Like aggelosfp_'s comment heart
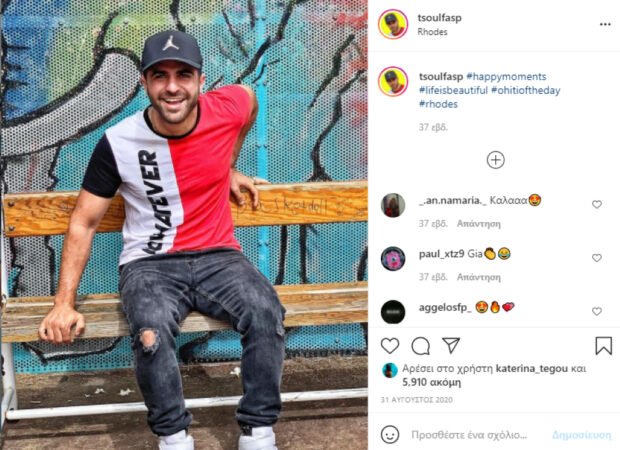This screenshot has width=620, height=450. [597, 312]
